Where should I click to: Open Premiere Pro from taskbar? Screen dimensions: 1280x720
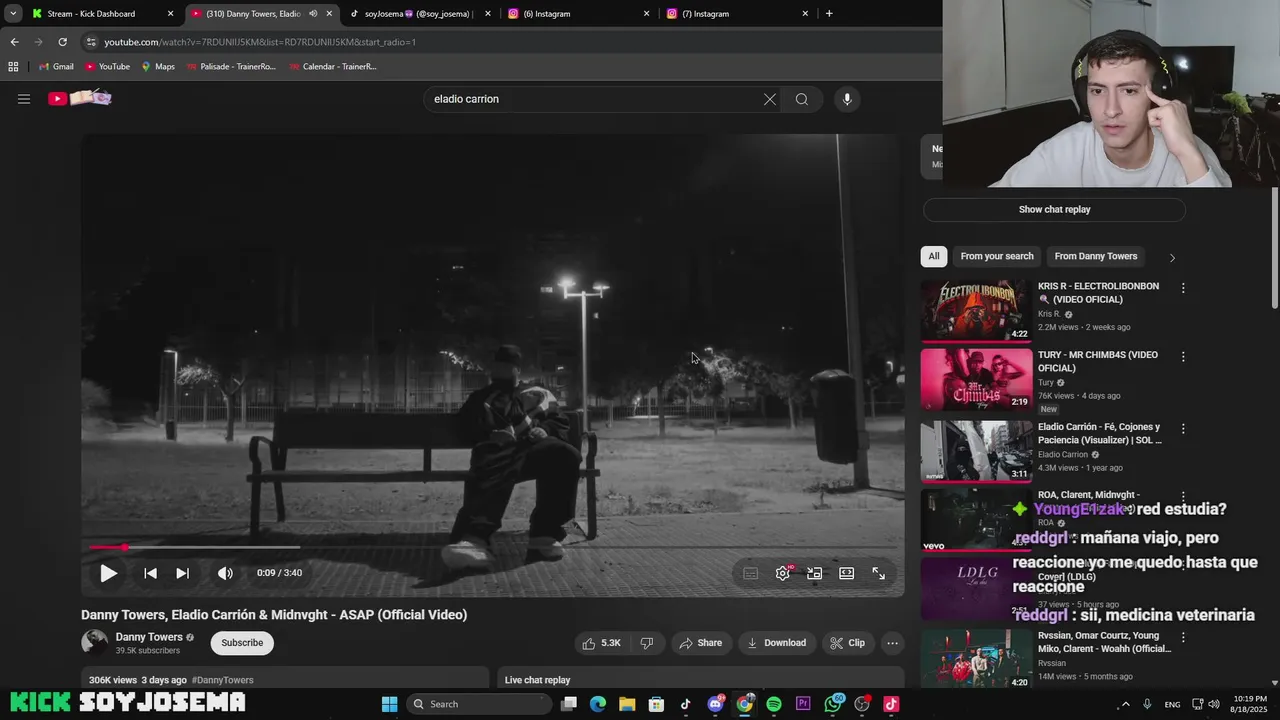pyautogui.click(x=803, y=704)
